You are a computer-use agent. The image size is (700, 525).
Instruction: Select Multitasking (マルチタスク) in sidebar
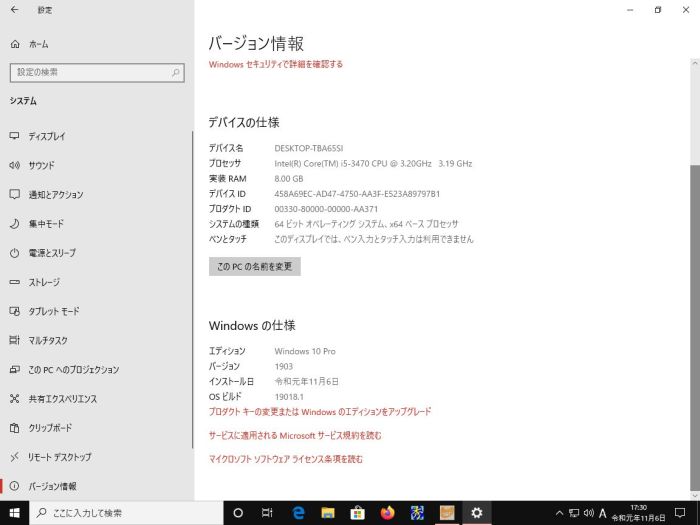pyautogui.click(x=48, y=340)
